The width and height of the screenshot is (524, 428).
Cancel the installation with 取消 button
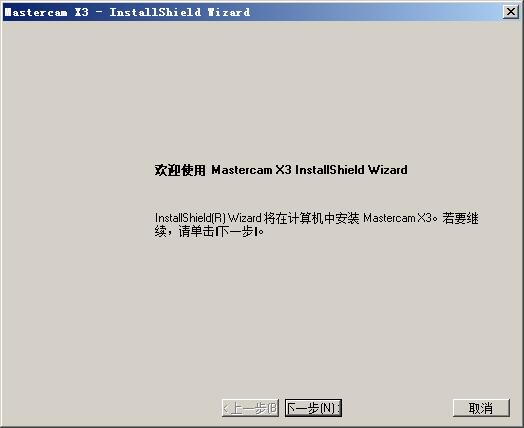click(x=481, y=408)
